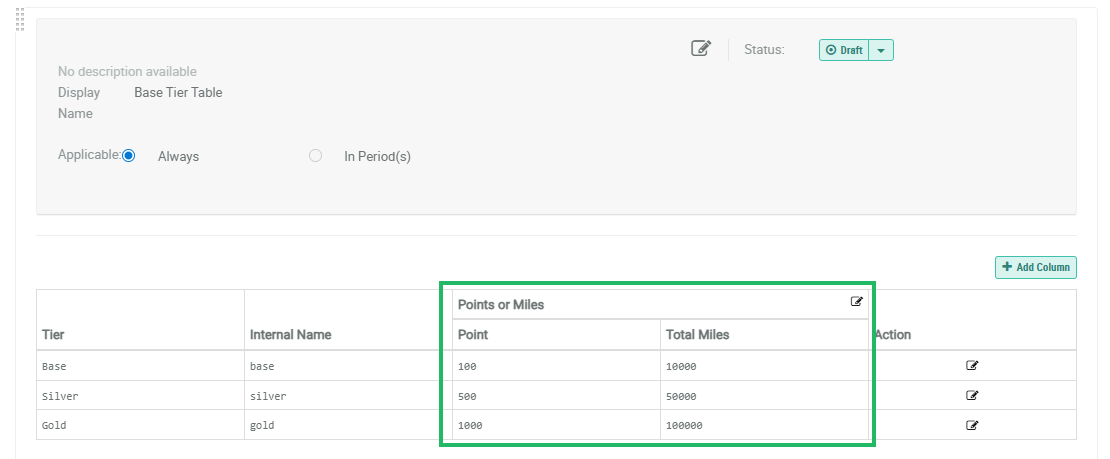Open the Draft status dropdown arrow

[x=881, y=50]
